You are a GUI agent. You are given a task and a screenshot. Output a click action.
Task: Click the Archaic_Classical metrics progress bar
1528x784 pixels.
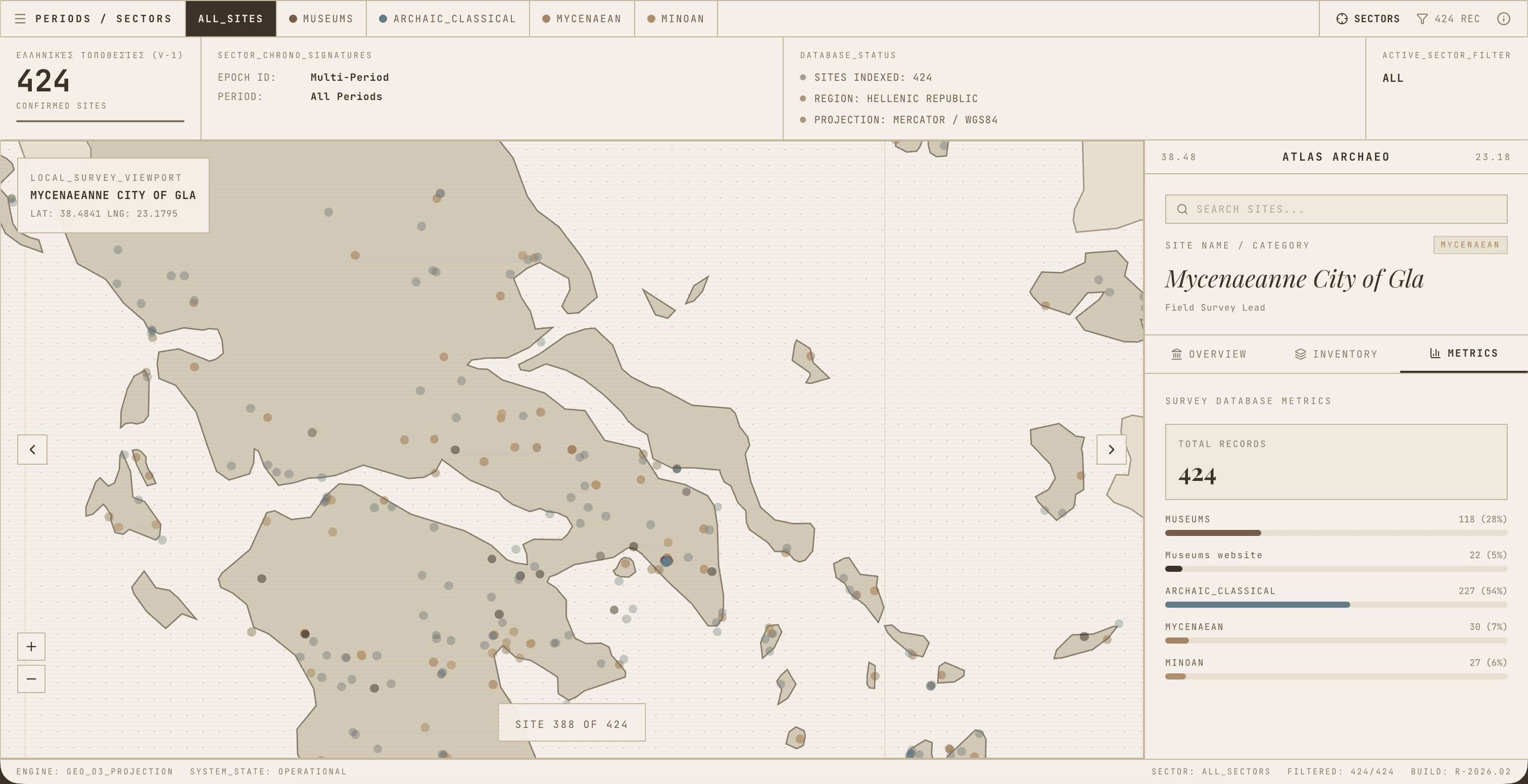point(1336,605)
